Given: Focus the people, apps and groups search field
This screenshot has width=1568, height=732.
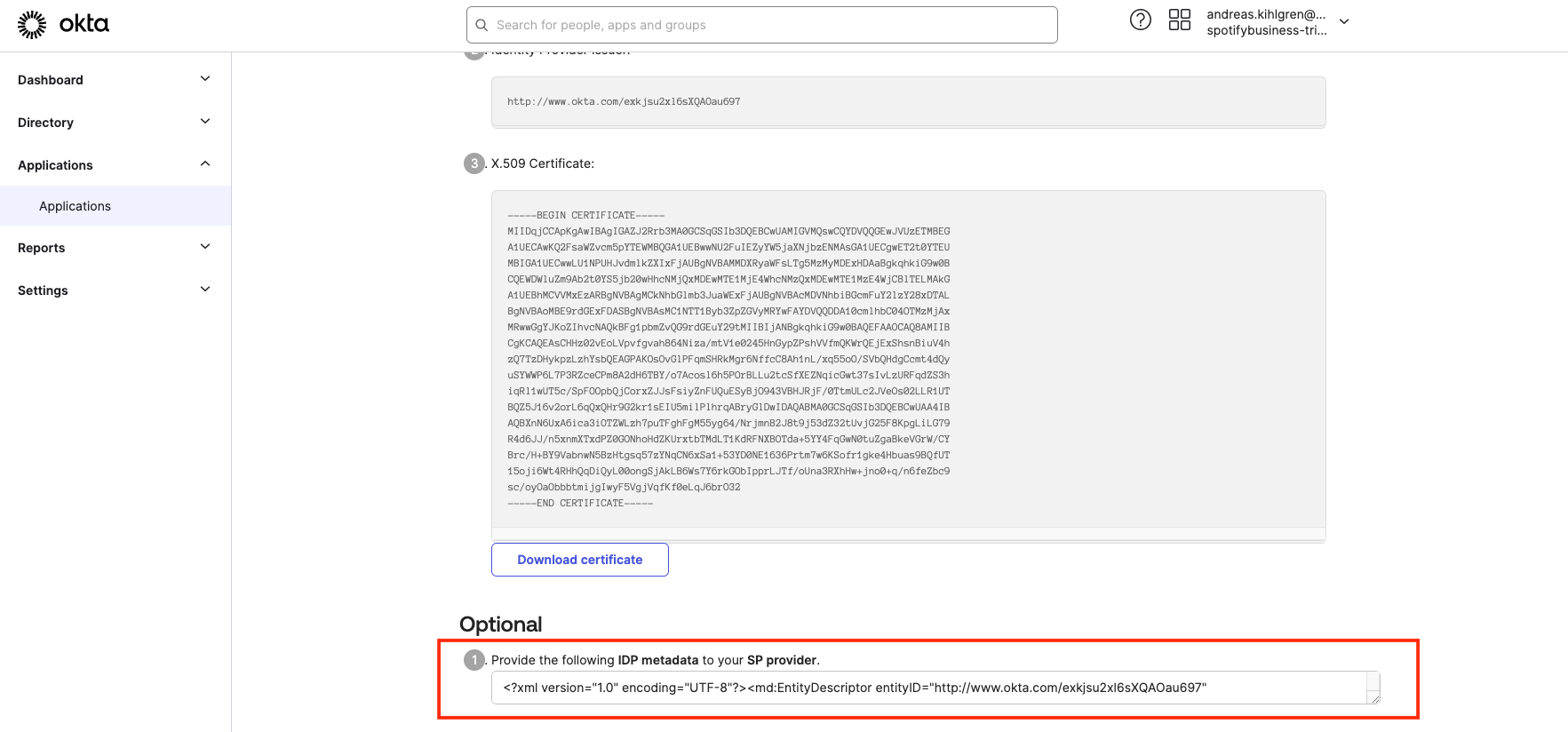Looking at the screenshot, I should (764, 26).
